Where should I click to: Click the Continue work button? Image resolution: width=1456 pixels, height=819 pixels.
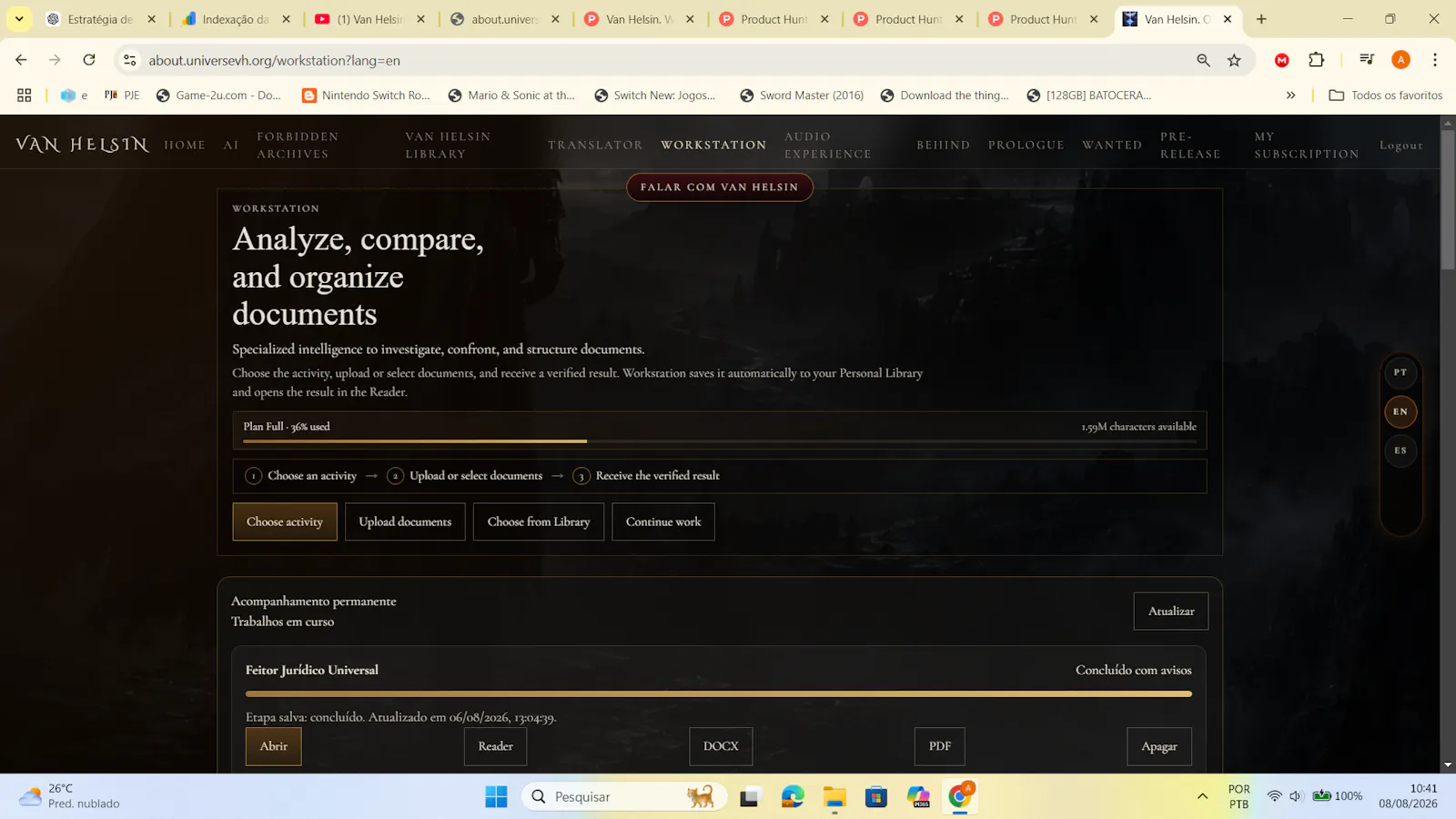(x=663, y=521)
